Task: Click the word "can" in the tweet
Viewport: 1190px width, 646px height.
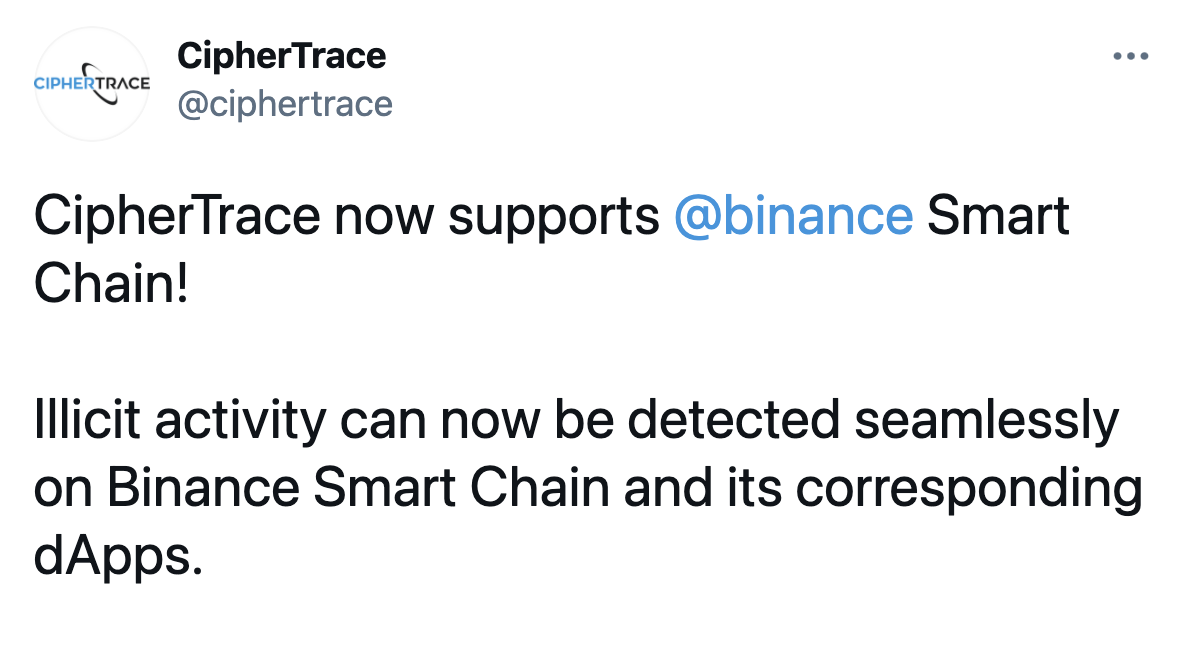Action: (382, 422)
